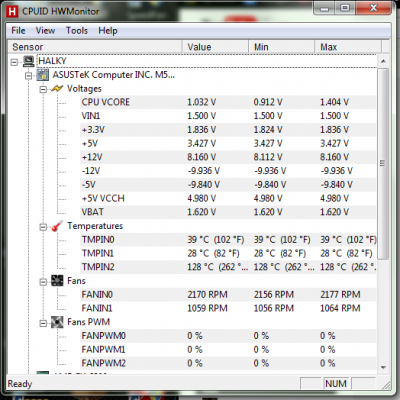Select the HALKY computer icon
Image resolution: width=400 pixels, height=400 pixels.
tap(29, 61)
